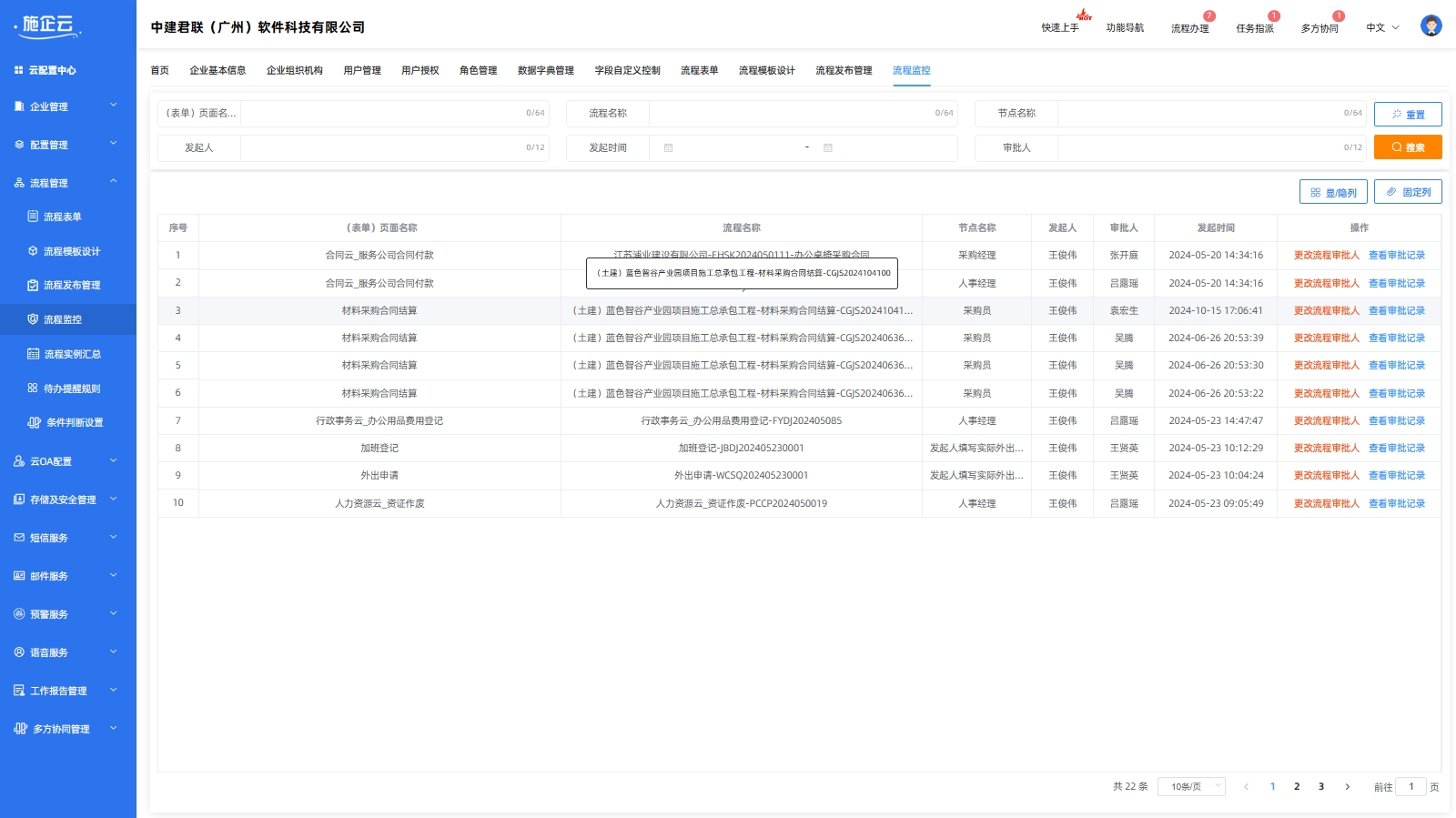Expand the 邮件服务 chevron
Image resolution: width=1456 pixels, height=818 pixels.
click(114, 575)
